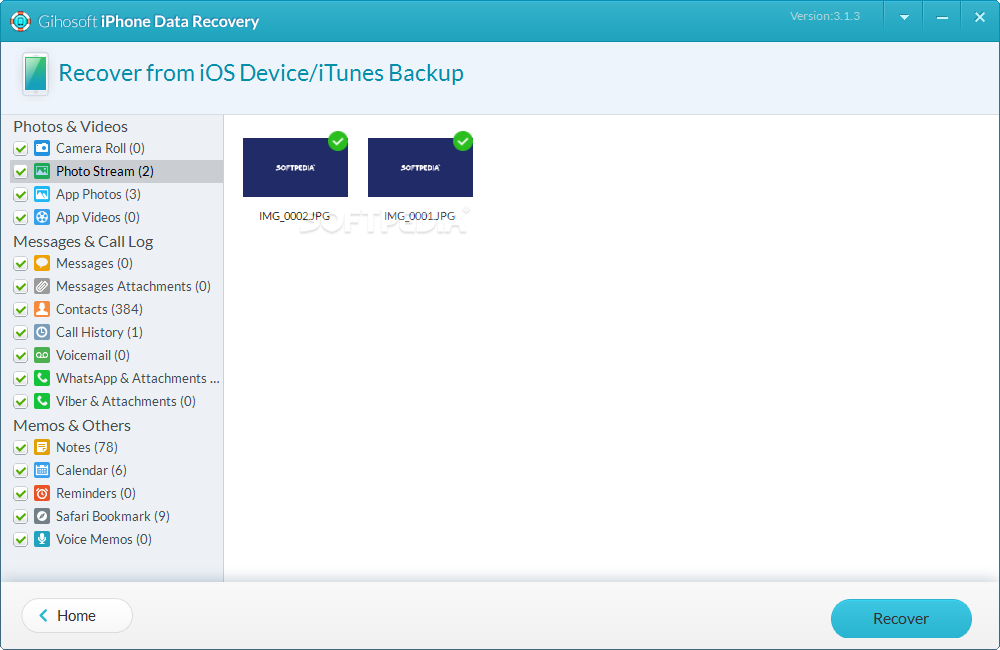Uncheck the Messages Attachments checkbox
The height and width of the screenshot is (650, 1000).
pyautogui.click(x=20, y=286)
